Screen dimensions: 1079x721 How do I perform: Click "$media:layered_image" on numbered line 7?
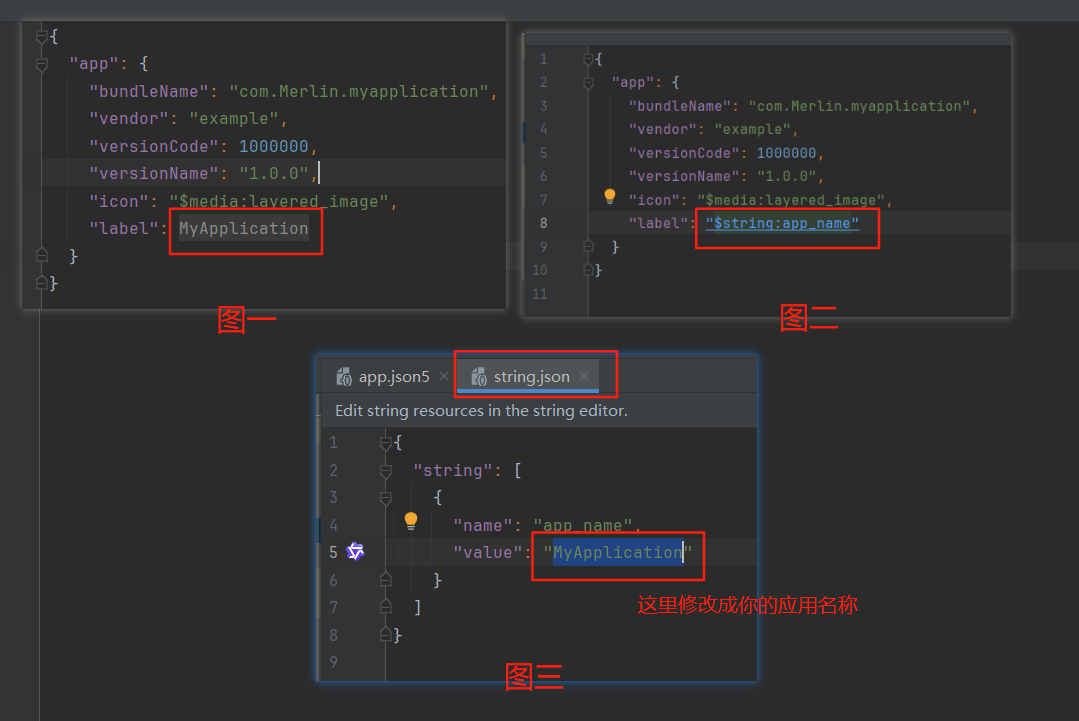[x=791, y=200]
